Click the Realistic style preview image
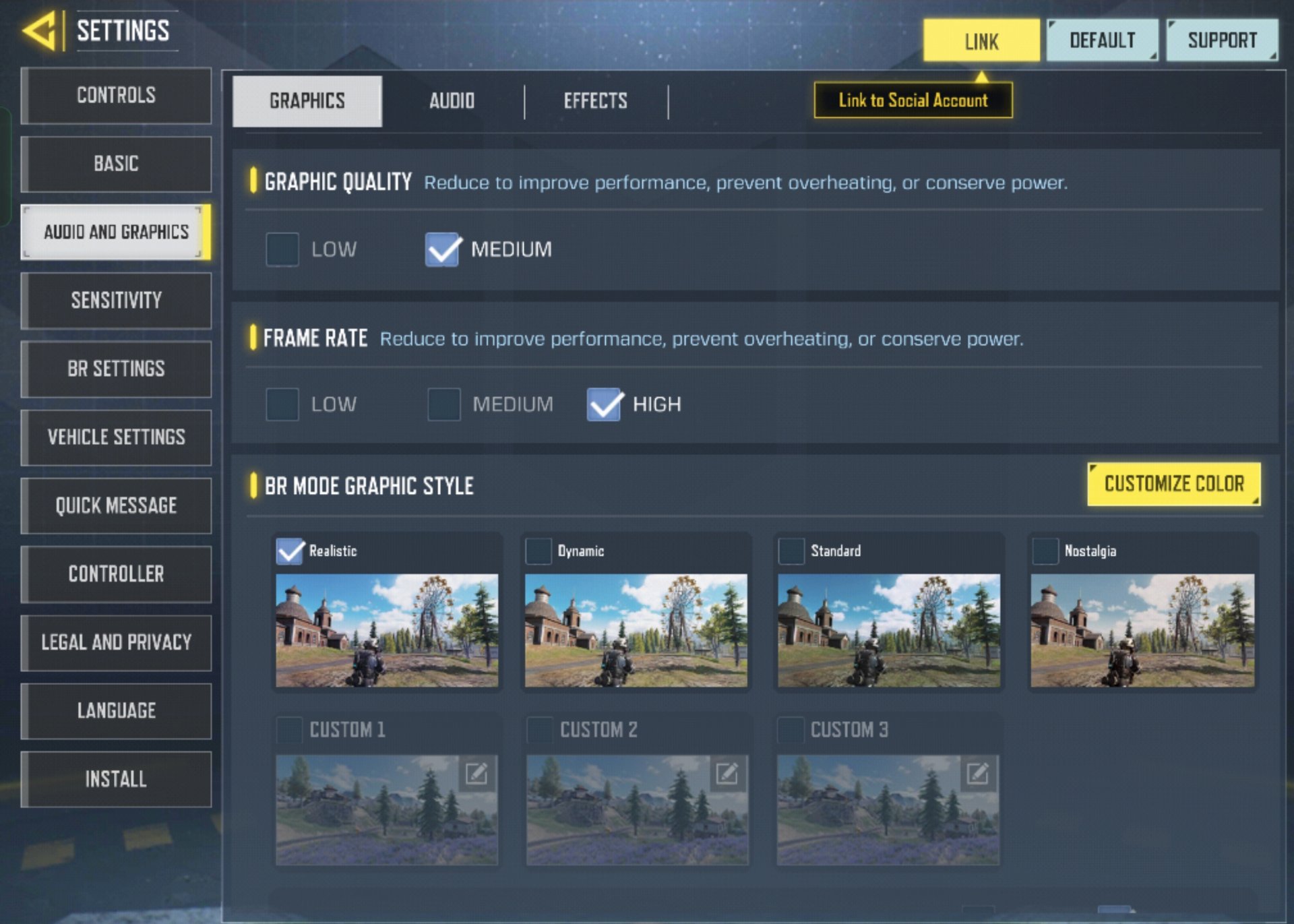Image resolution: width=1294 pixels, height=924 pixels. pyautogui.click(x=387, y=631)
